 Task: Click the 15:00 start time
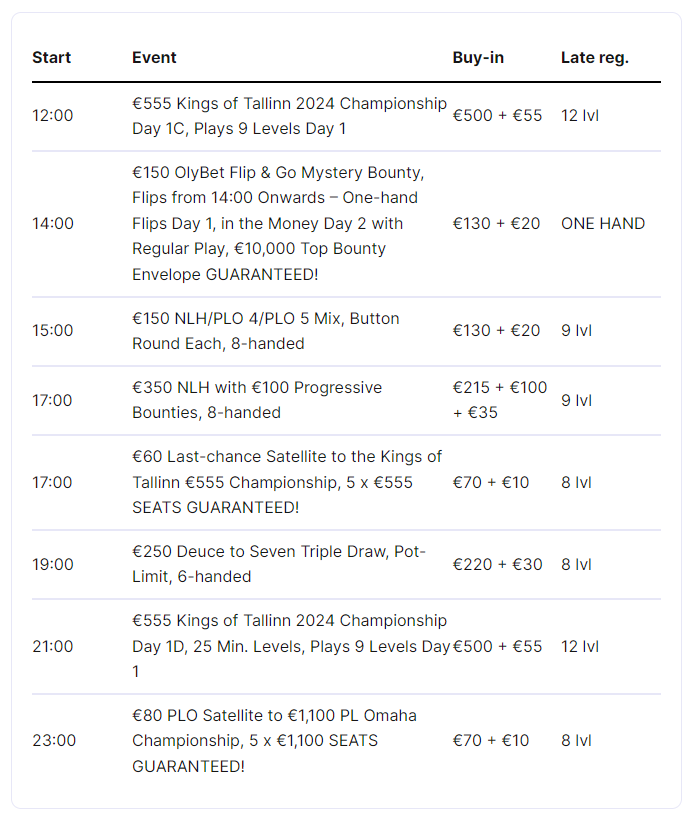[x=53, y=331]
